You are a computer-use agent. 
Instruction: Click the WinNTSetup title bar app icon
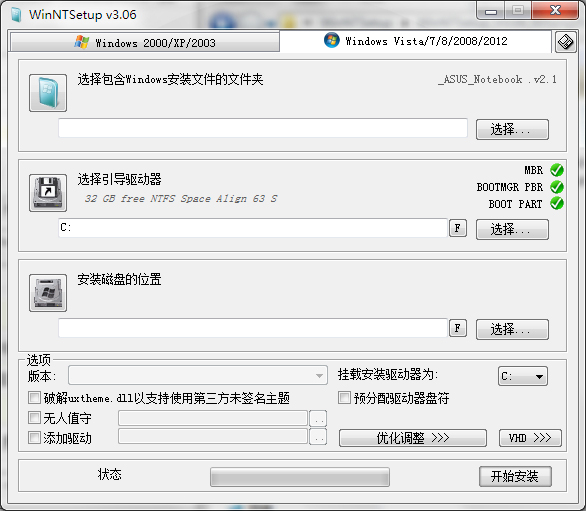click(x=16, y=15)
